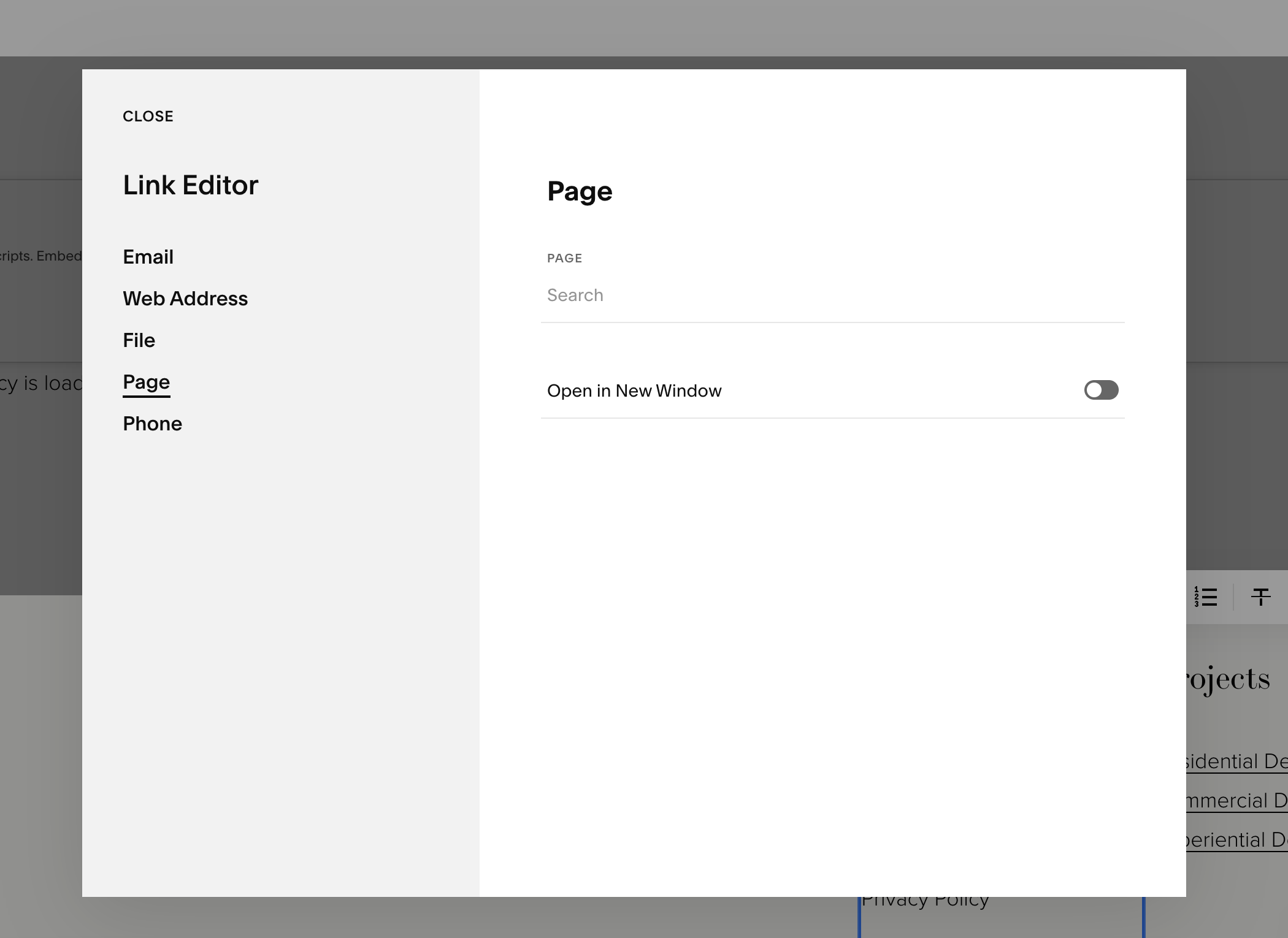
Task: Close the Link Editor dialog
Action: [148, 116]
